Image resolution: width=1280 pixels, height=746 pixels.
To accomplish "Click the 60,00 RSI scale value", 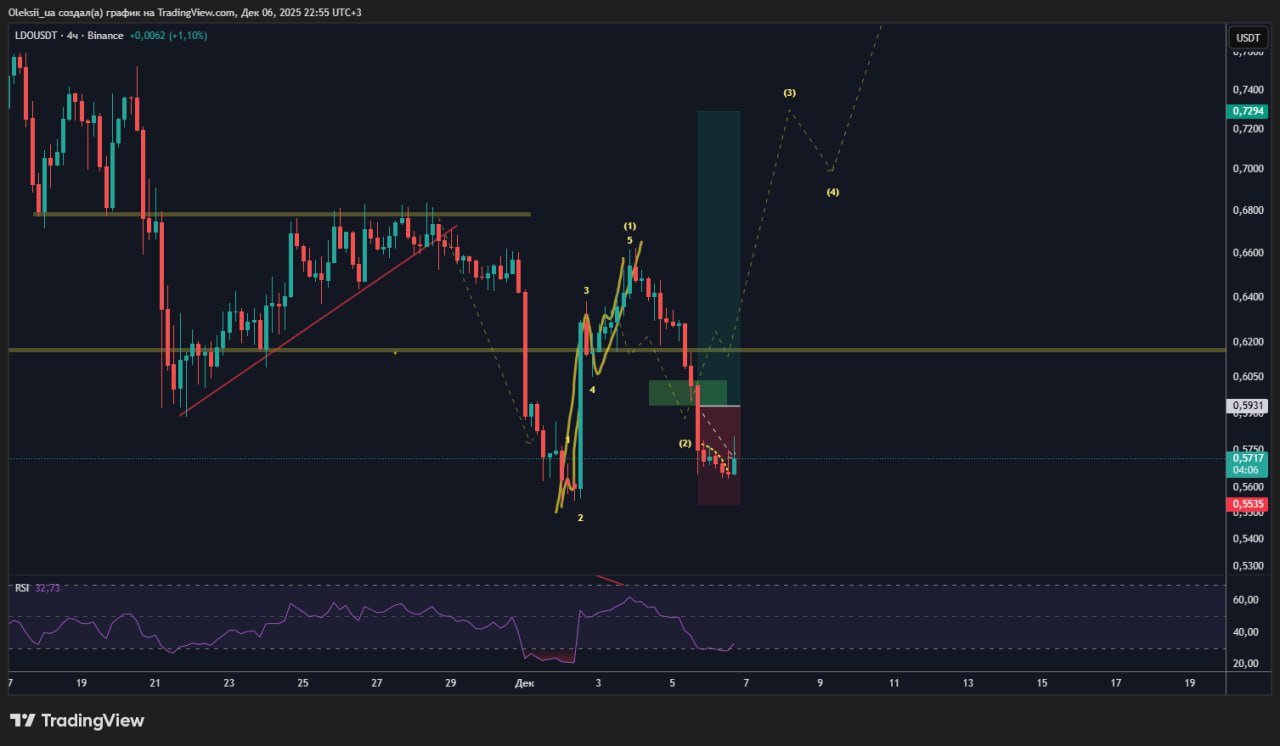I will 1246,600.
